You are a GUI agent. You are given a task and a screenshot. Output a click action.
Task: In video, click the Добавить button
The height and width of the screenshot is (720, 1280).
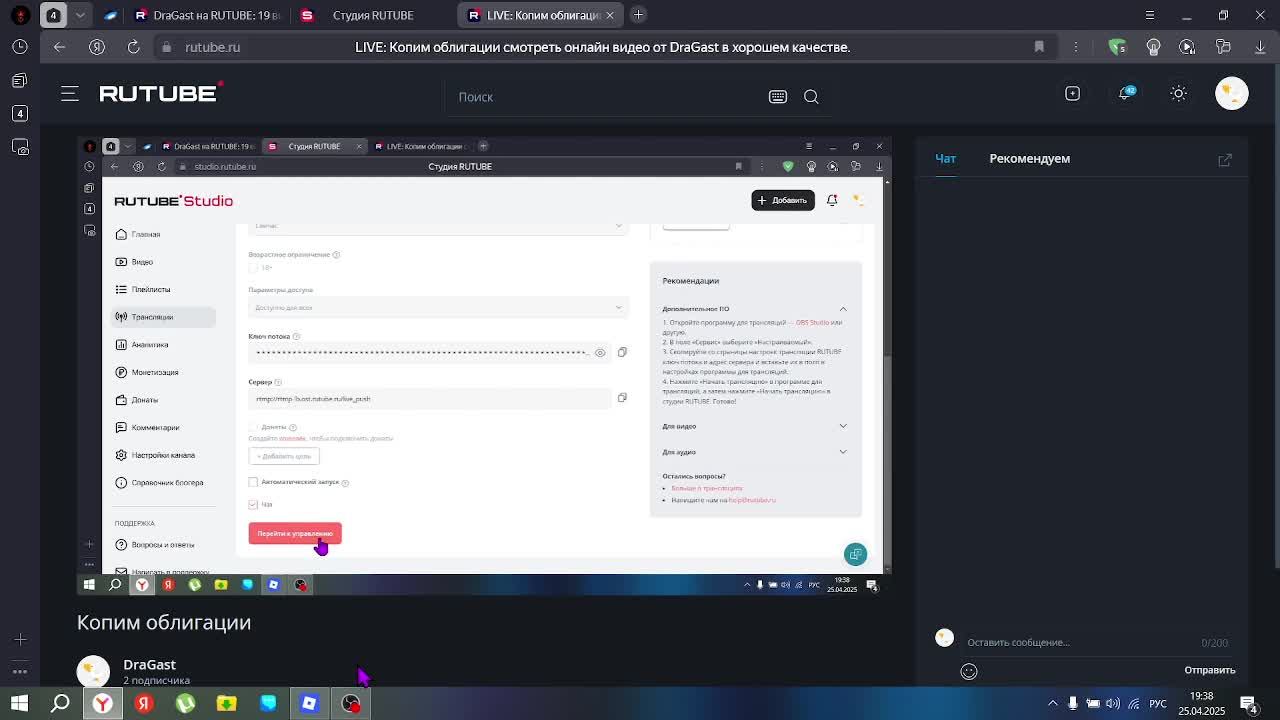tap(783, 200)
